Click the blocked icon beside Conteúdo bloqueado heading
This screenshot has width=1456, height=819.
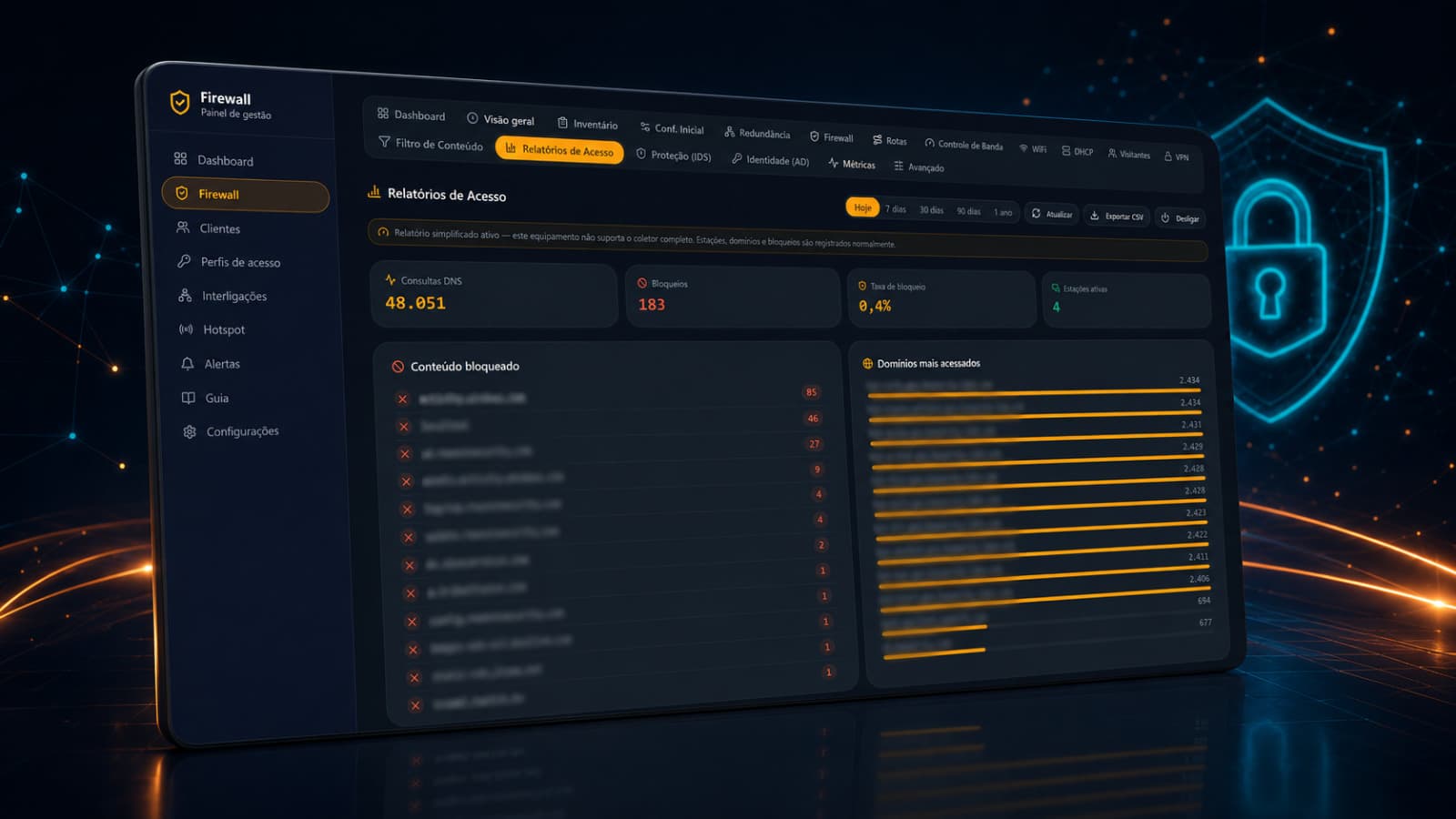click(398, 366)
